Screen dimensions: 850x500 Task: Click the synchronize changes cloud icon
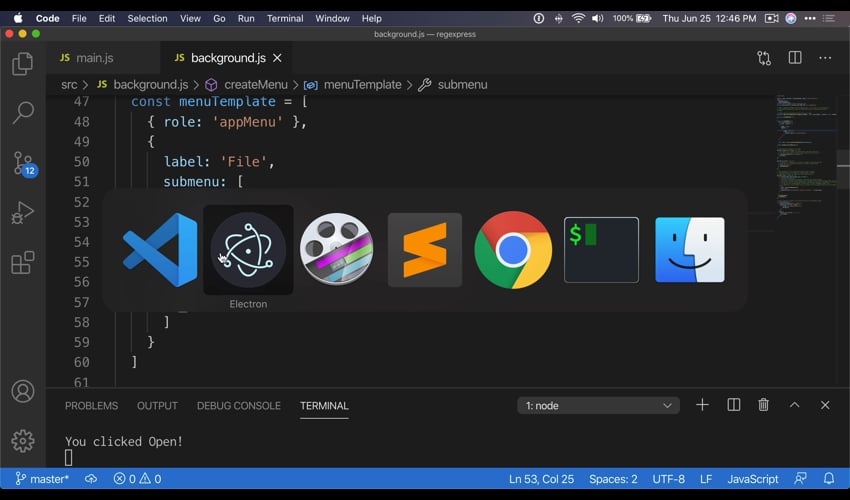(x=91, y=479)
